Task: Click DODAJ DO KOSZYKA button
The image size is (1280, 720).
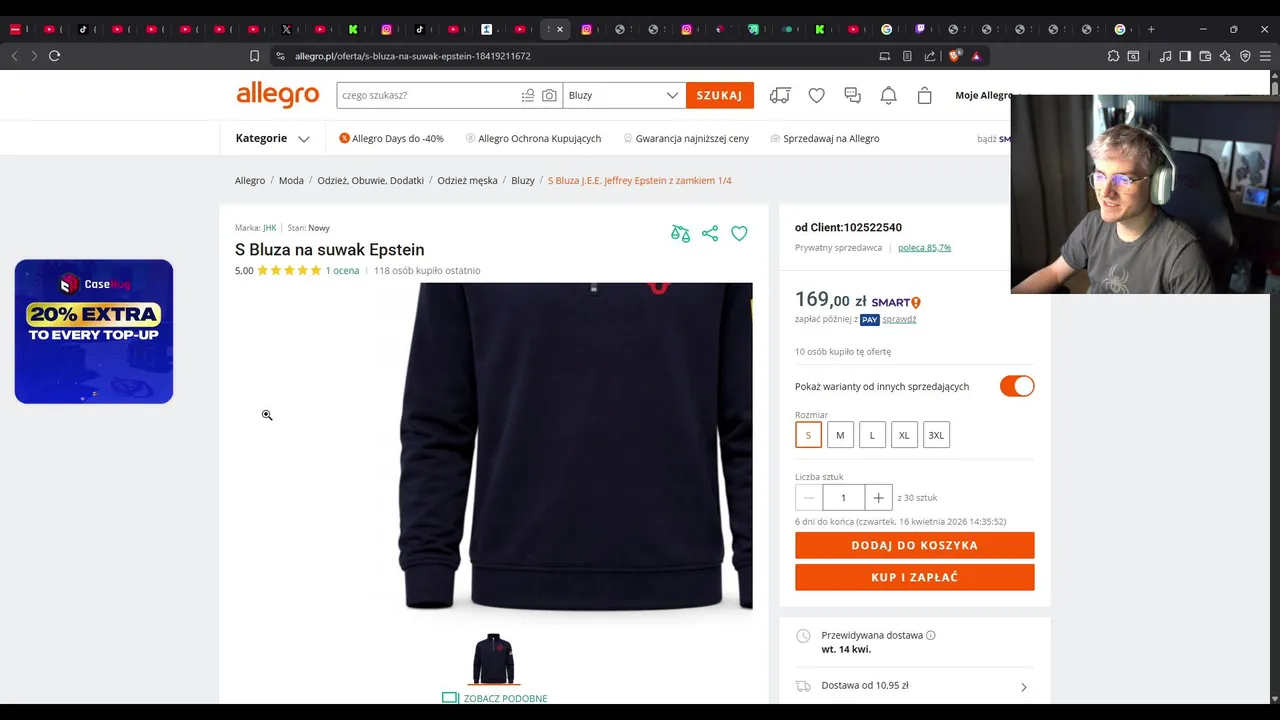Action: click(914, 545)
